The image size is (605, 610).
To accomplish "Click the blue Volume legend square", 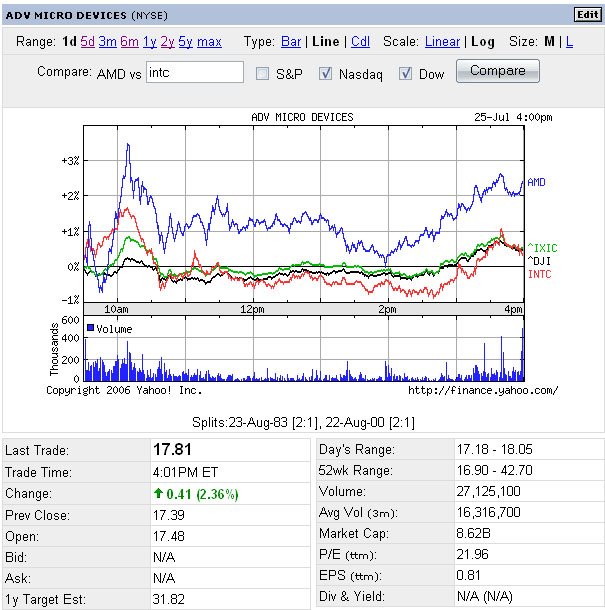I will coord(90,328).
